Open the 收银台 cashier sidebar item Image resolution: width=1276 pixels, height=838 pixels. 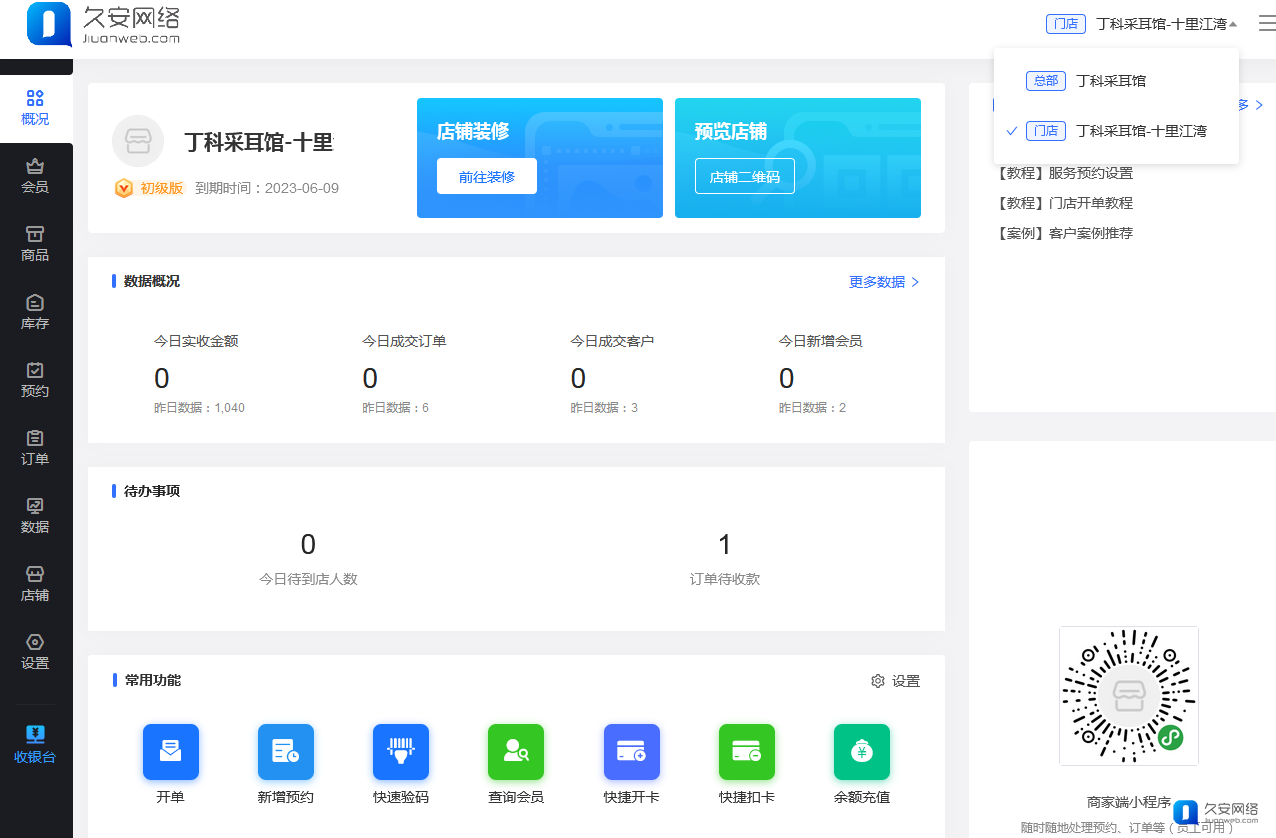35,745
